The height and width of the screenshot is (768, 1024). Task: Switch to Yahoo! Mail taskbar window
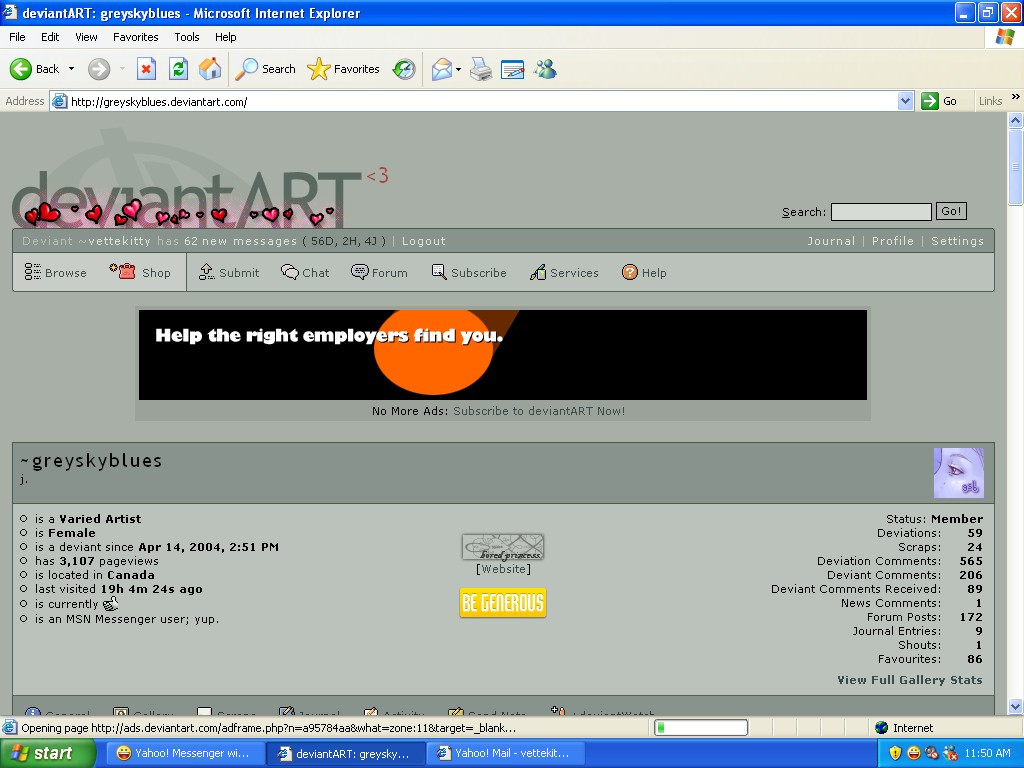[x=505, y=753]
